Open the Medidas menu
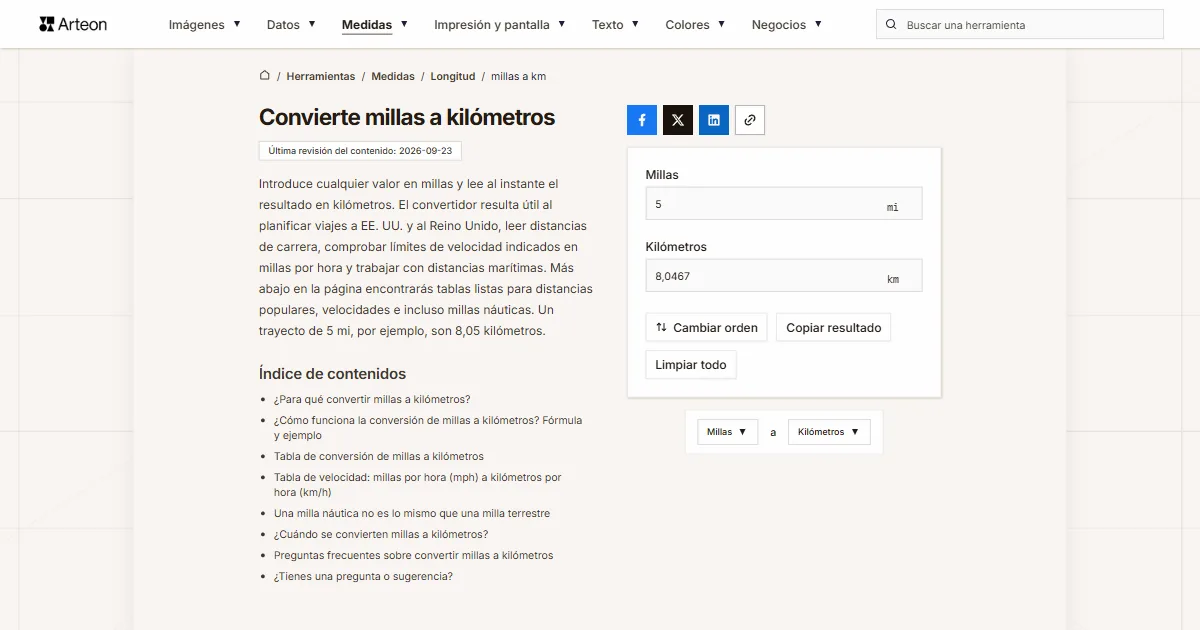 tap(375, 25)
